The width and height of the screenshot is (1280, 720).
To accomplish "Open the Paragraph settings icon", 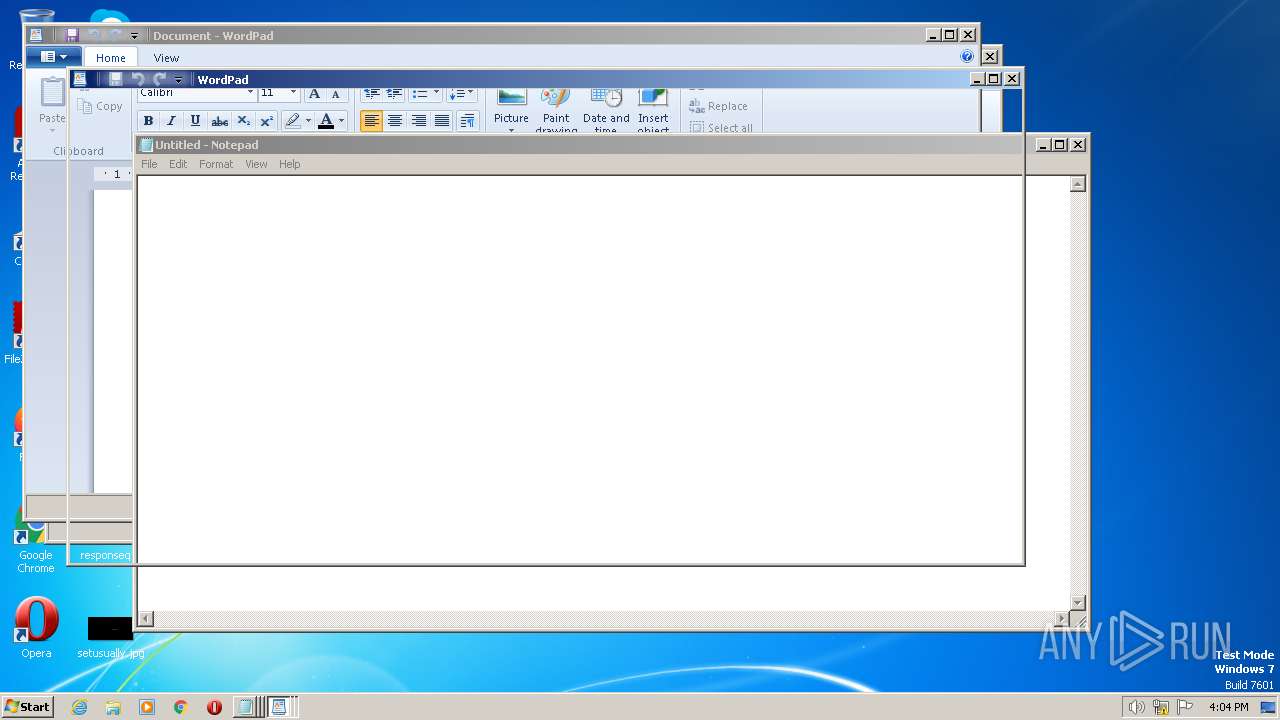I will (x=467, y=121).
